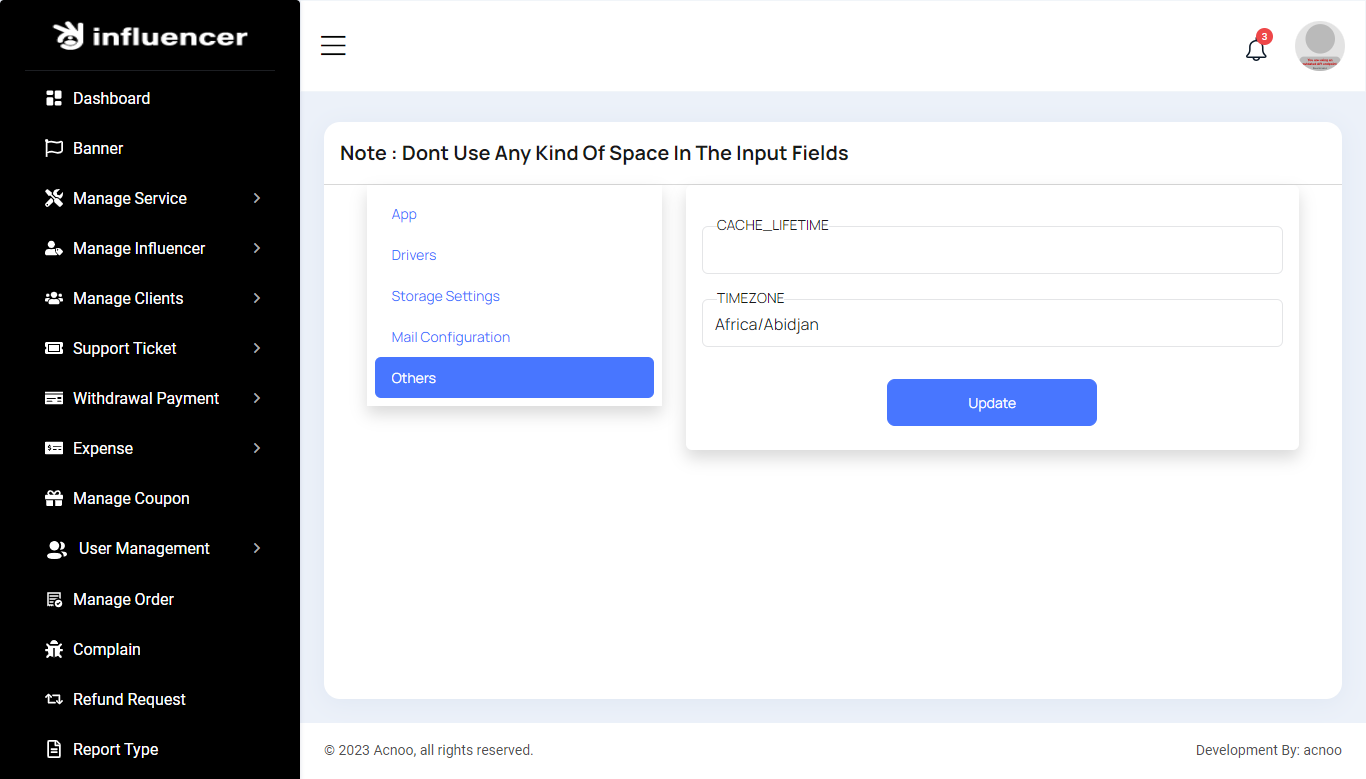Switch to the Mail Configuration tab
This screenshot has height=779, width=1366.
451,337
